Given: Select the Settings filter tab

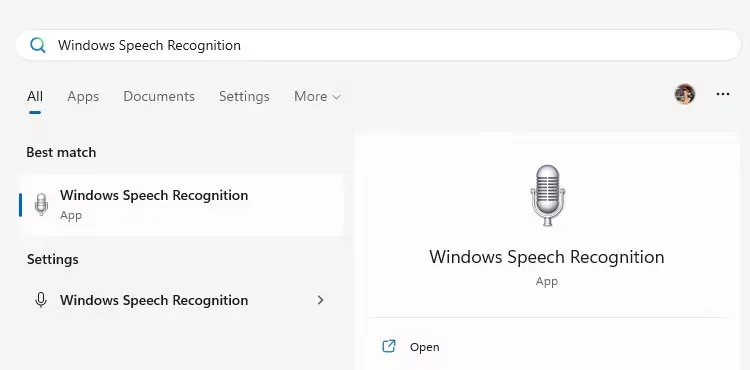Looking at the screenshot, I should click(244, 97).
